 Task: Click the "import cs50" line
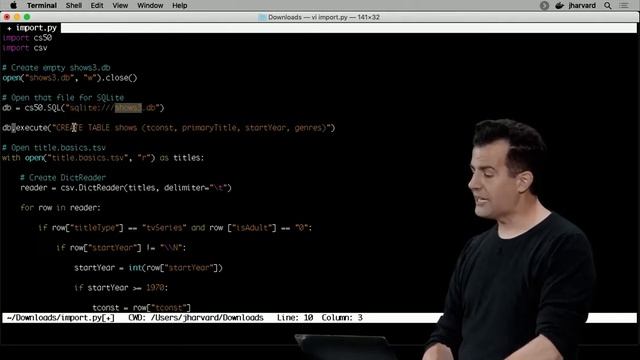tap(27, 38)
